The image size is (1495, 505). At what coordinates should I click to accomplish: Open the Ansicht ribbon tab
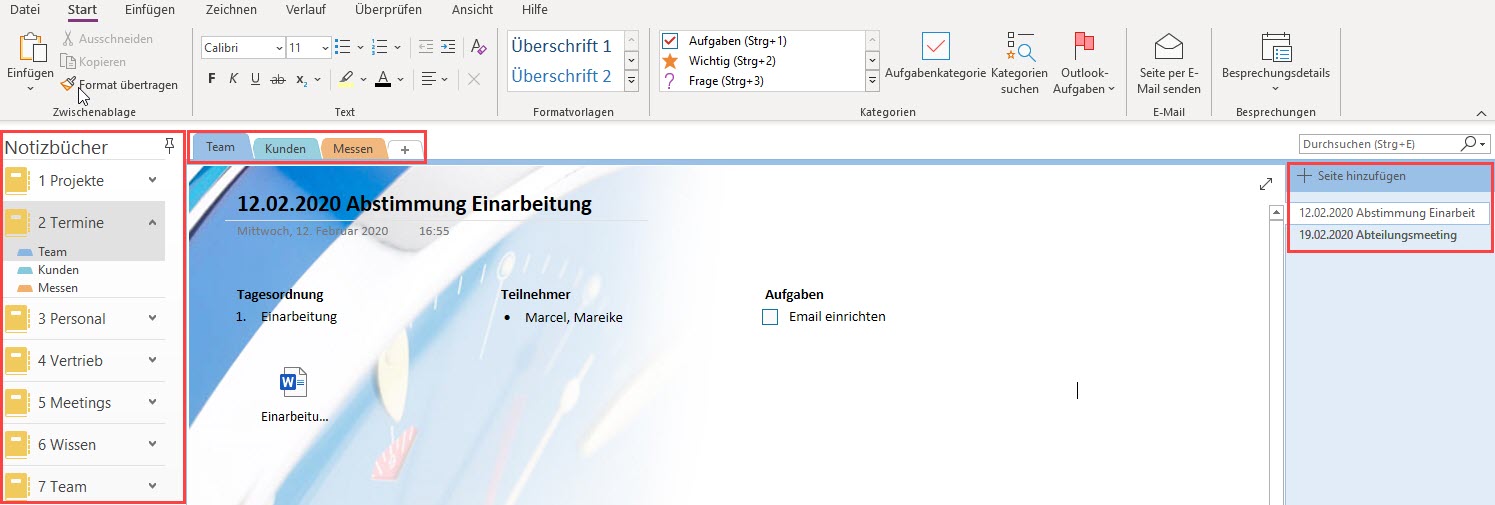(472, 10)
